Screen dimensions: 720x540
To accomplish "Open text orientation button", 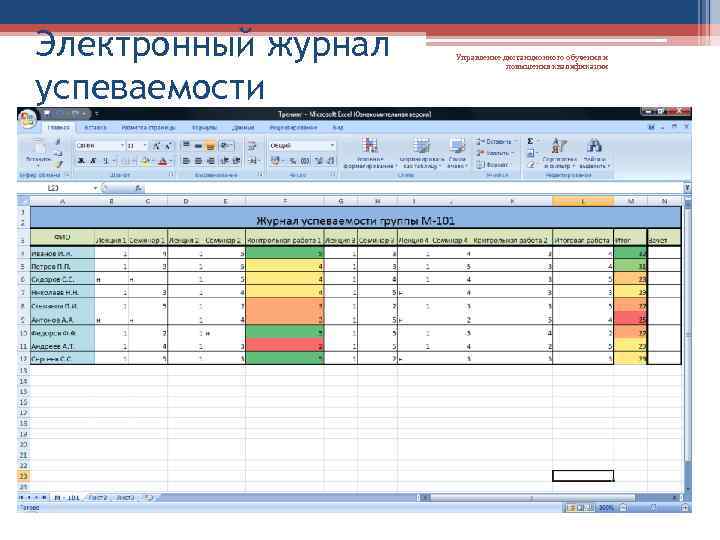I will click(x=226, y=146).
